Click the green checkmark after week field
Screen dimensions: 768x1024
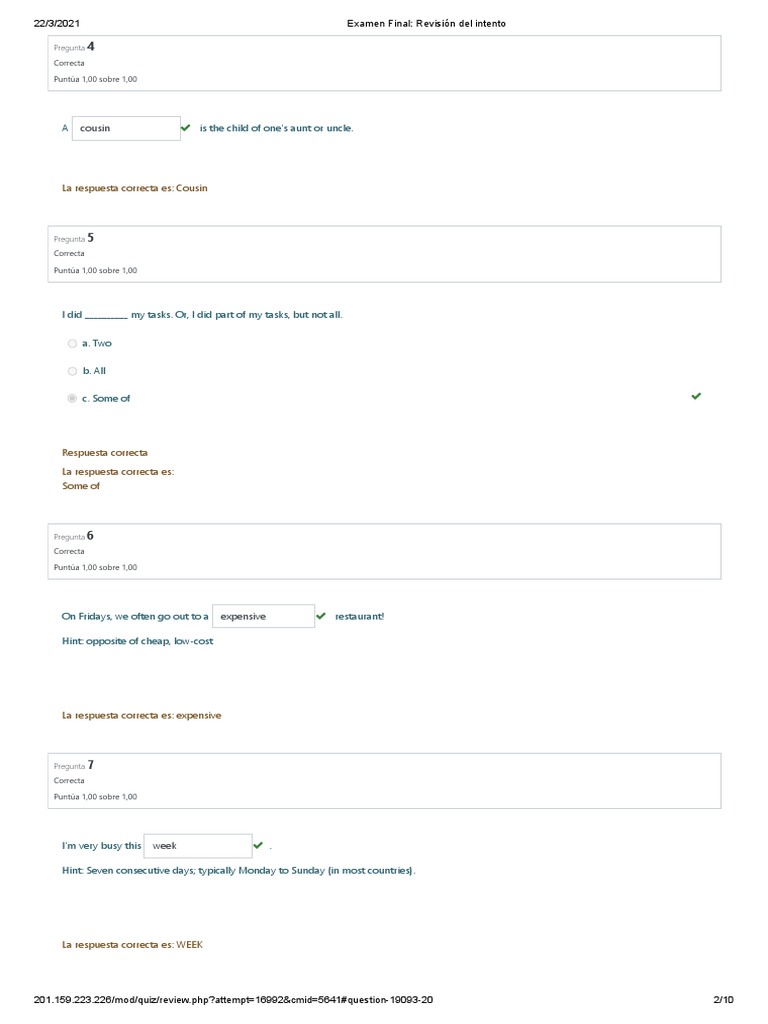tap(258, 845)
